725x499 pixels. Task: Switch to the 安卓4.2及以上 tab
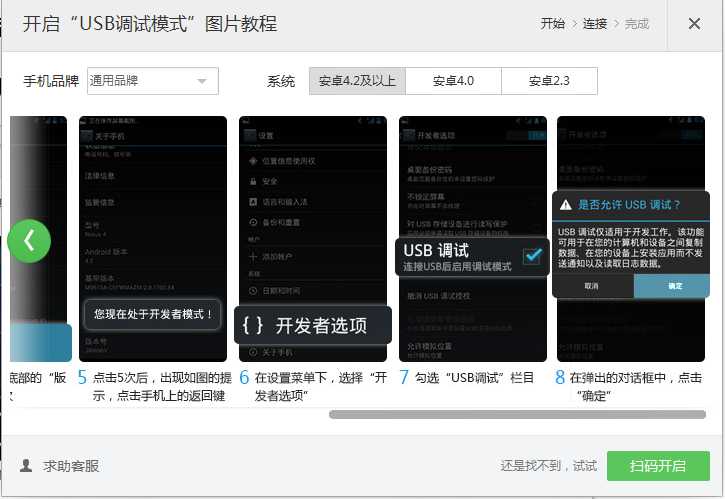pos(357,81)
